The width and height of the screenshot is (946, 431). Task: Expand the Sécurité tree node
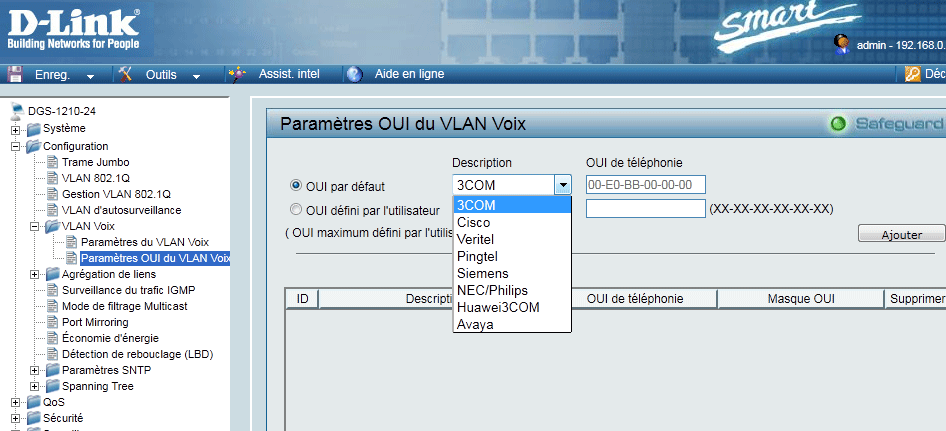click(x=16, y=419)
